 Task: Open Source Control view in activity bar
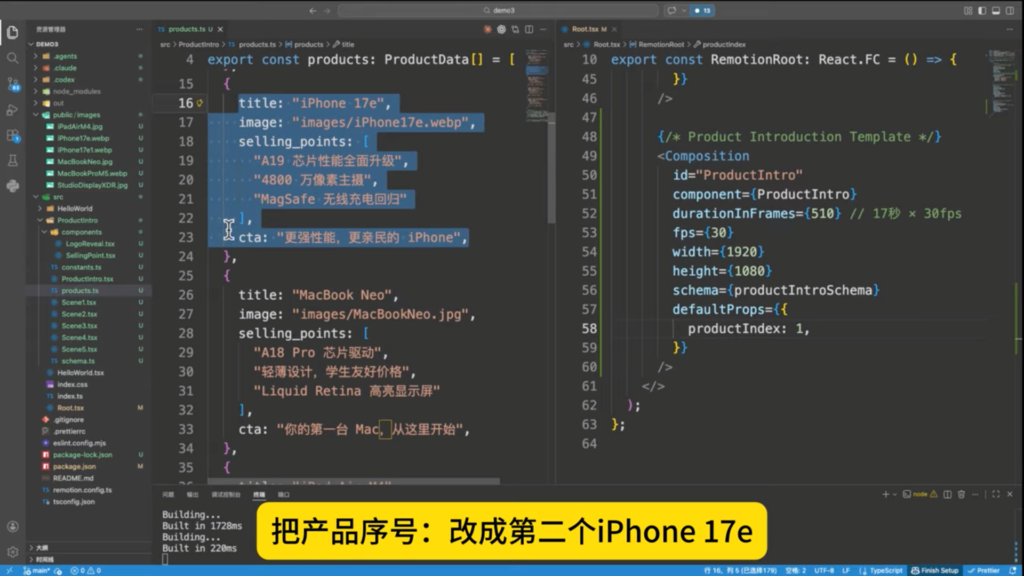coord(12,84)
